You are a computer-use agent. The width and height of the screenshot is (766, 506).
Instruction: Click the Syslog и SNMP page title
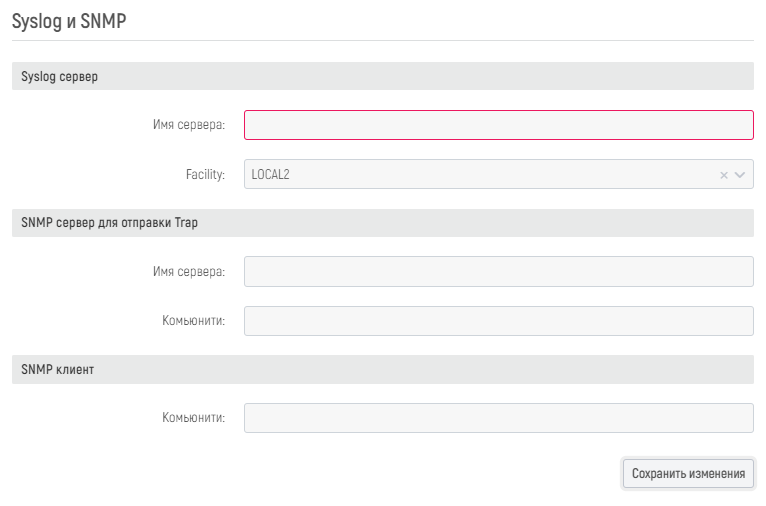(69, 21)
